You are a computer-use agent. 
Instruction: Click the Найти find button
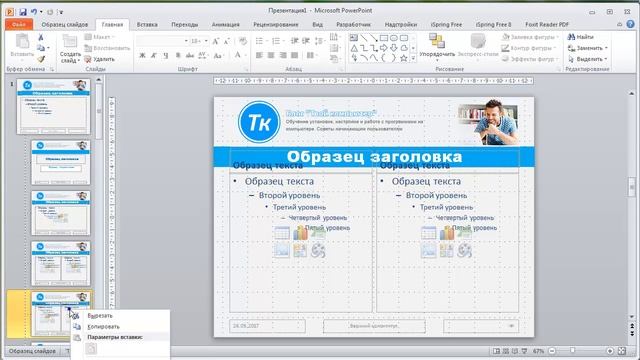click(580, 37)
